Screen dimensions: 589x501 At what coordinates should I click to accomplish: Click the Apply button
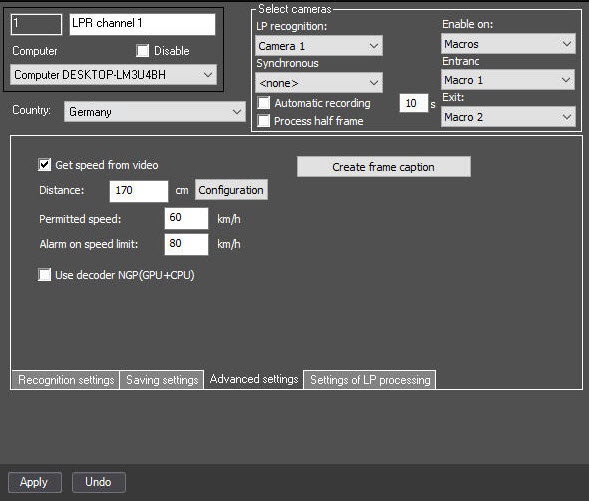(x=35, y=482)
